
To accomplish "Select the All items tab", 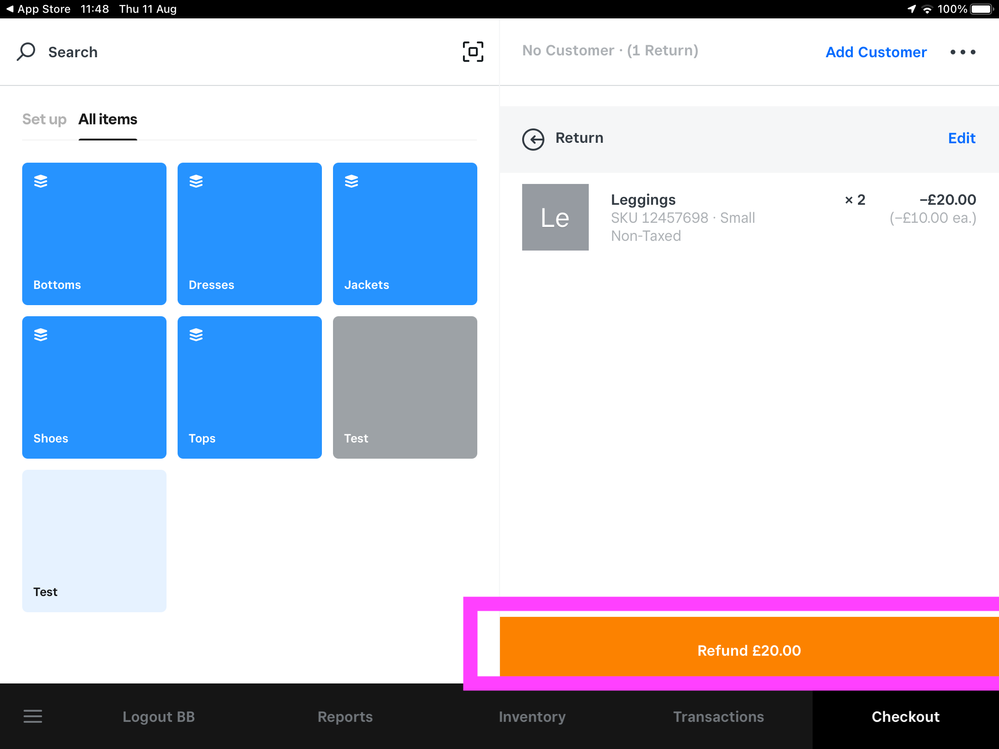I will point(108,119).
